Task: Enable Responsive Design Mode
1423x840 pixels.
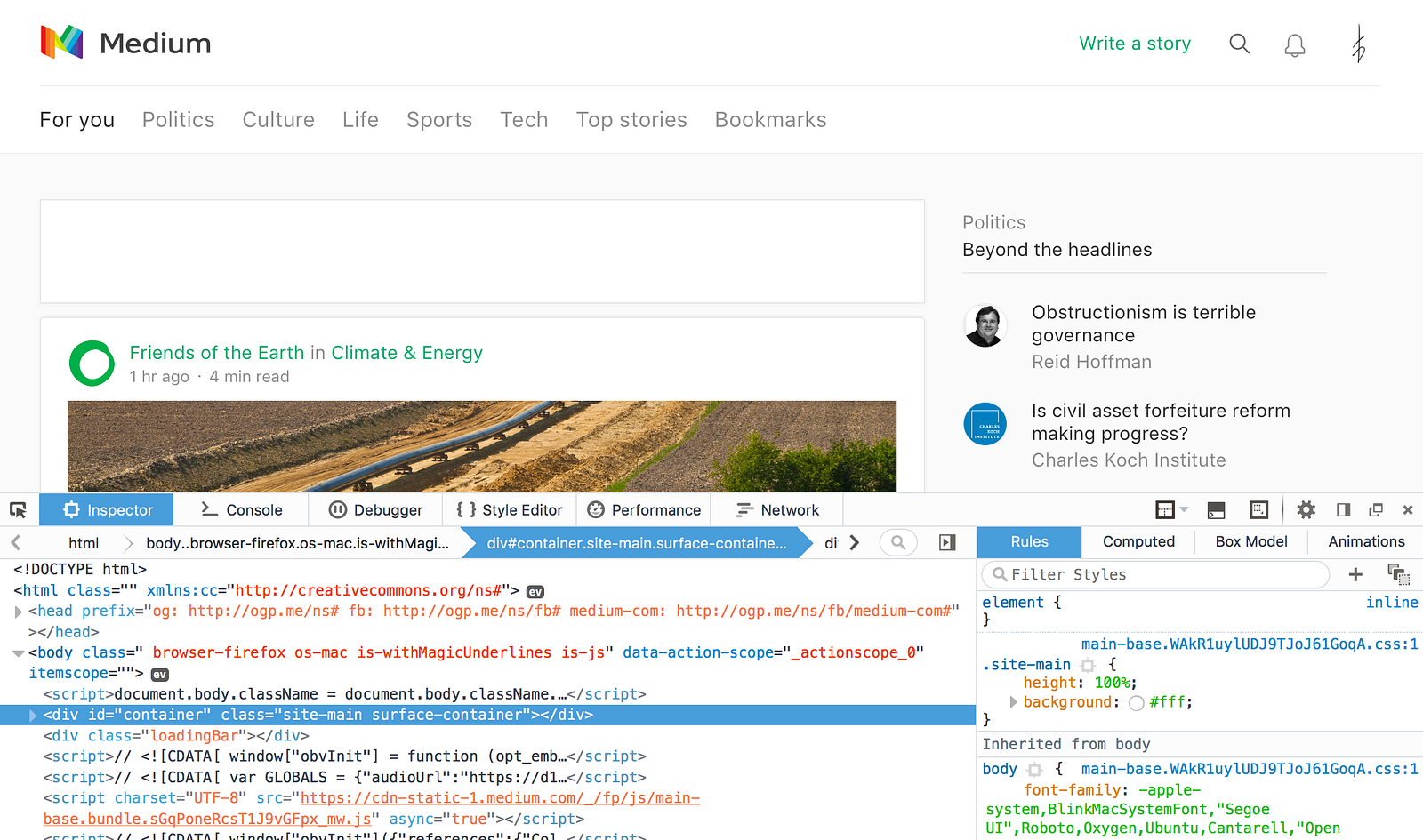Action: (1258, 510)
